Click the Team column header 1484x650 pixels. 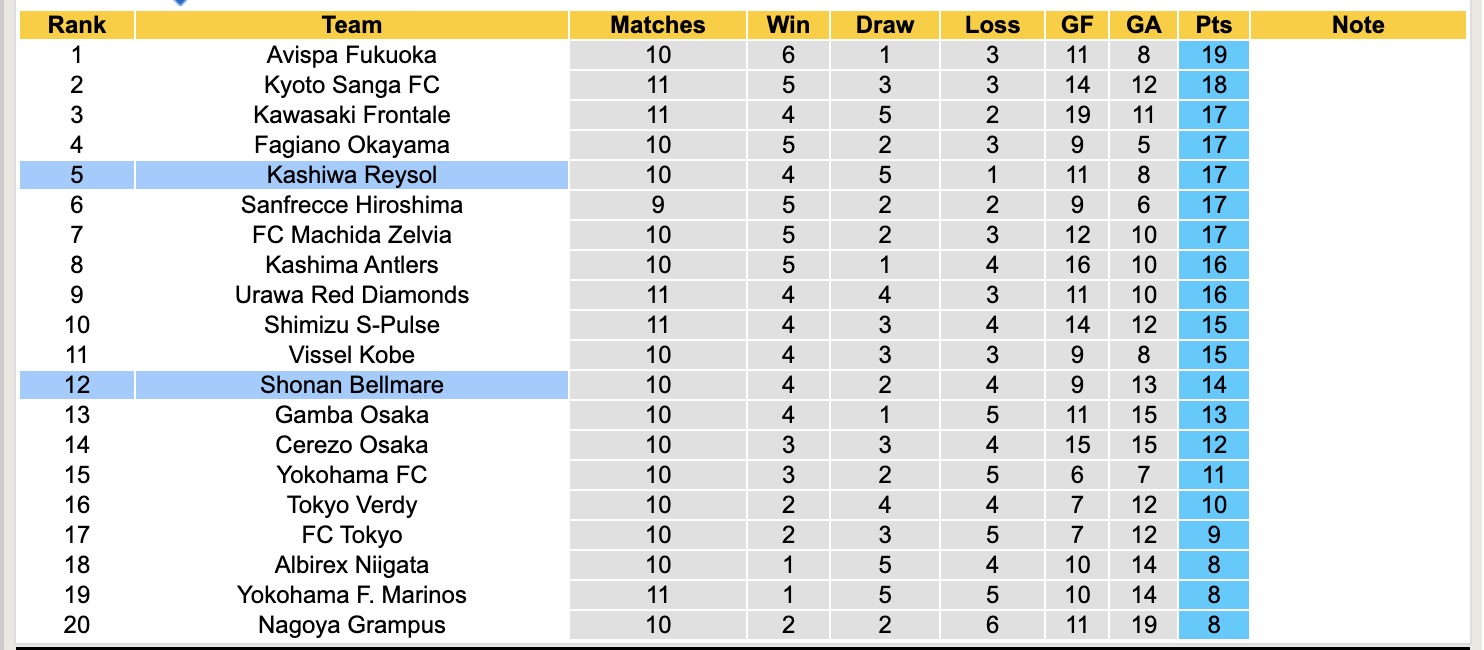click(x=352, y=25)
